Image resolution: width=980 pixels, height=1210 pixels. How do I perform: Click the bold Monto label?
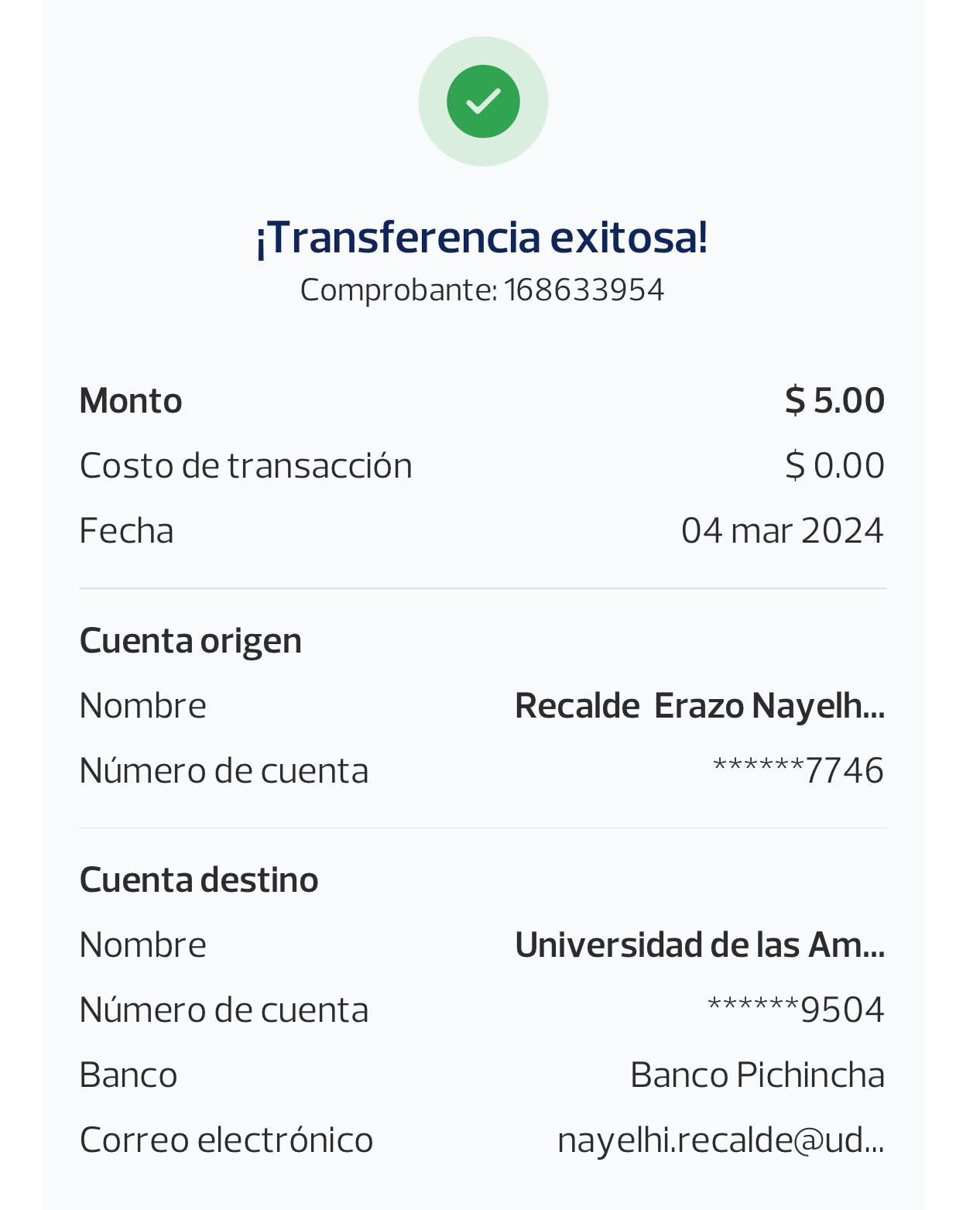pos(131,401)
